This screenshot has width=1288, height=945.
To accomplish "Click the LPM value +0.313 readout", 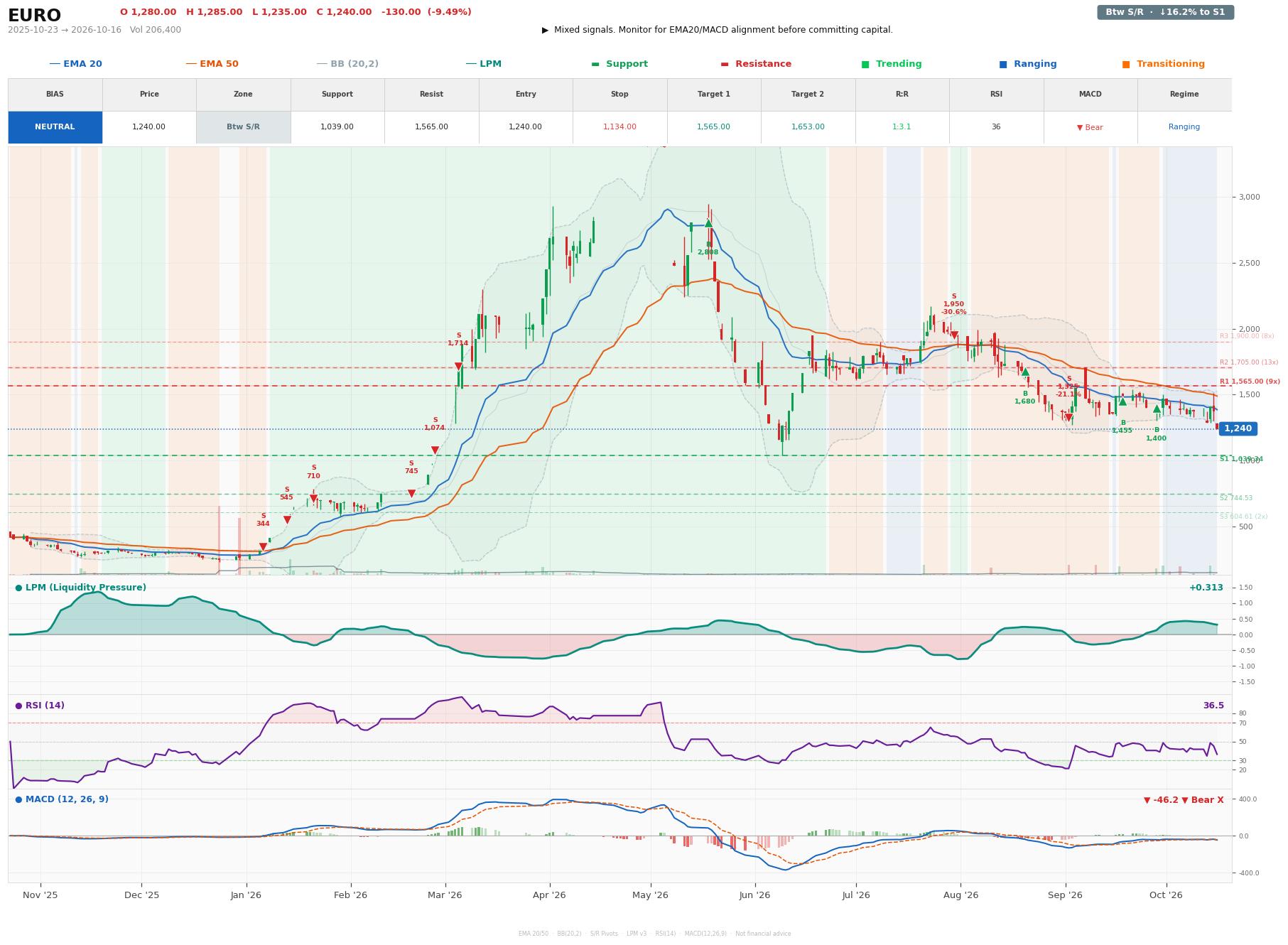I will pyautogui.click(x=1206, y=588).
